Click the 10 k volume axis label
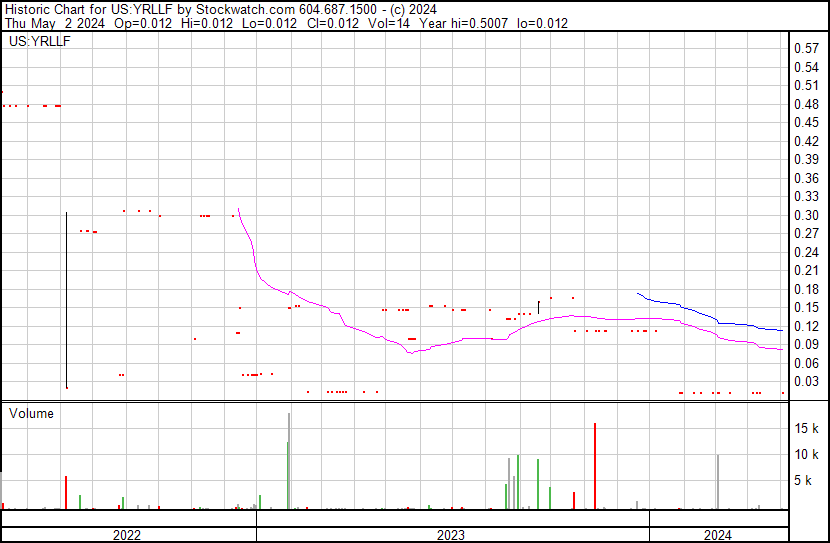This screenshot has height=543, width=830. [x=806, y=454]
